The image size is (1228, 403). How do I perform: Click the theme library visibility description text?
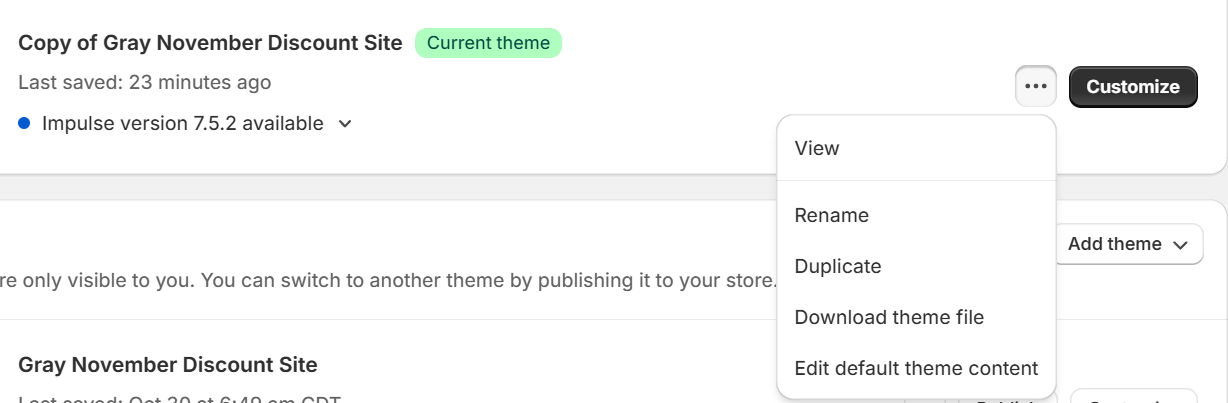[388, 279]
